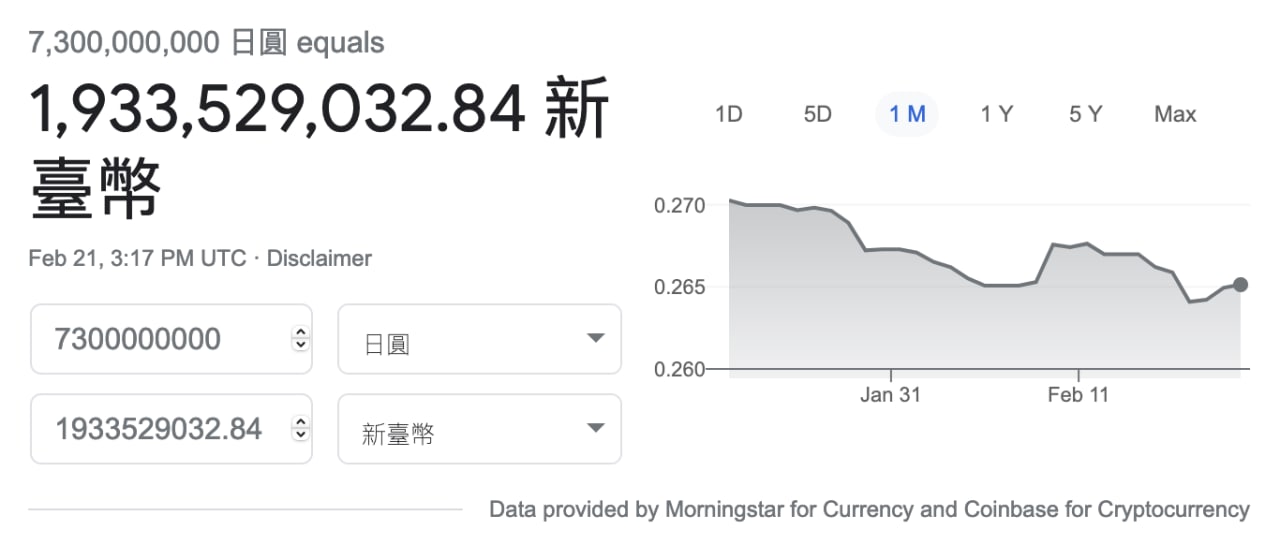The image size is (1280, 560).
Task: Click the 0.265 level on the chart axis
Action: (680, 287)
